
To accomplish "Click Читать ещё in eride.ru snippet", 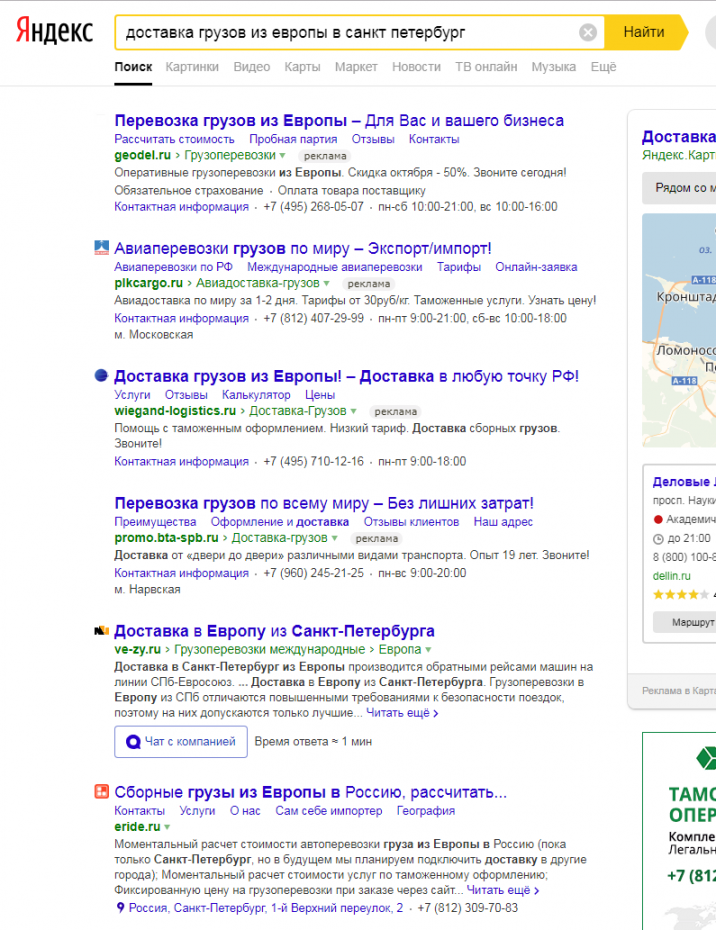I will pyautogui.click(x=503, y=890).
